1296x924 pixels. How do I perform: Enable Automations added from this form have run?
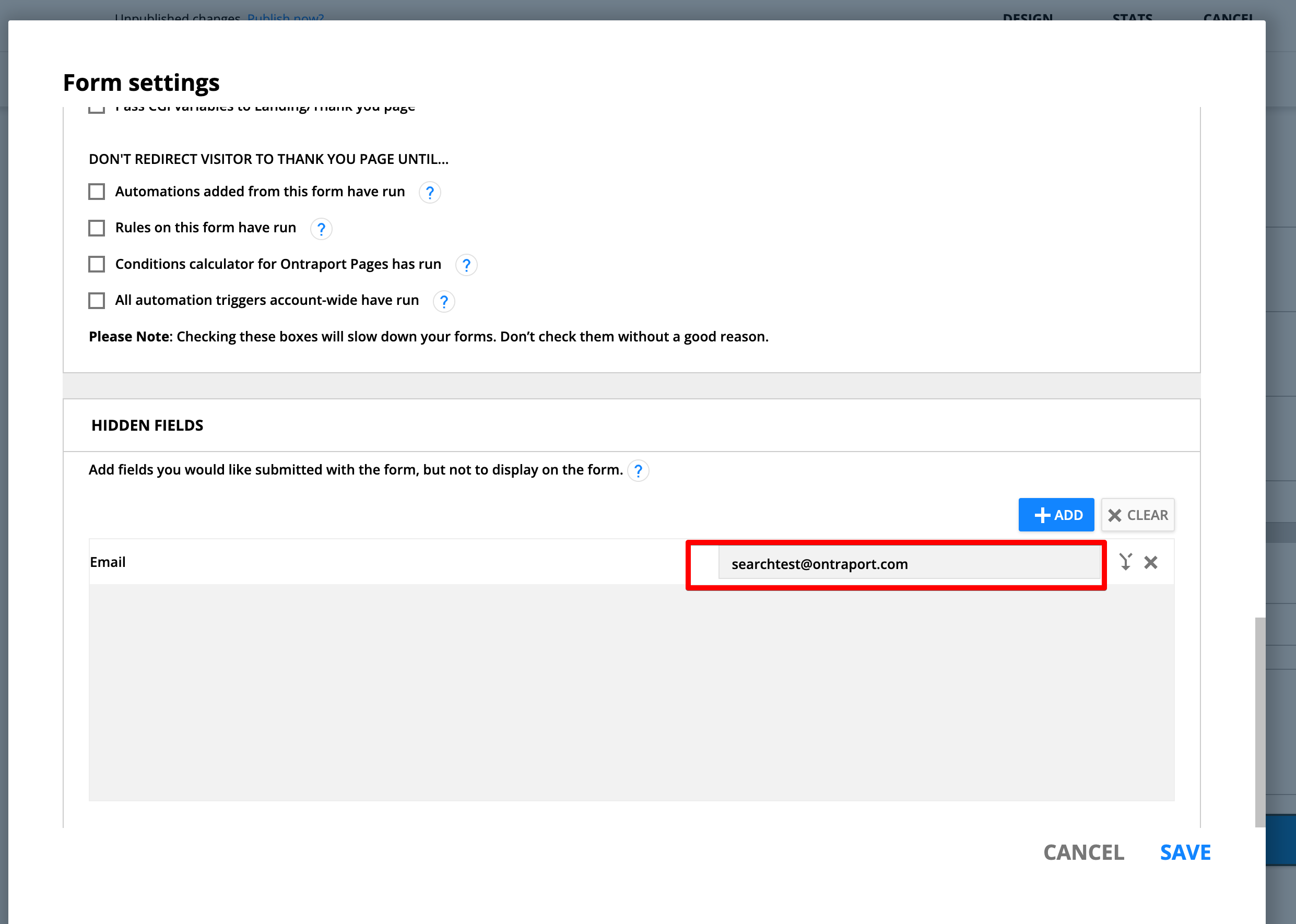pyautogui.click(x=97, y=192)
